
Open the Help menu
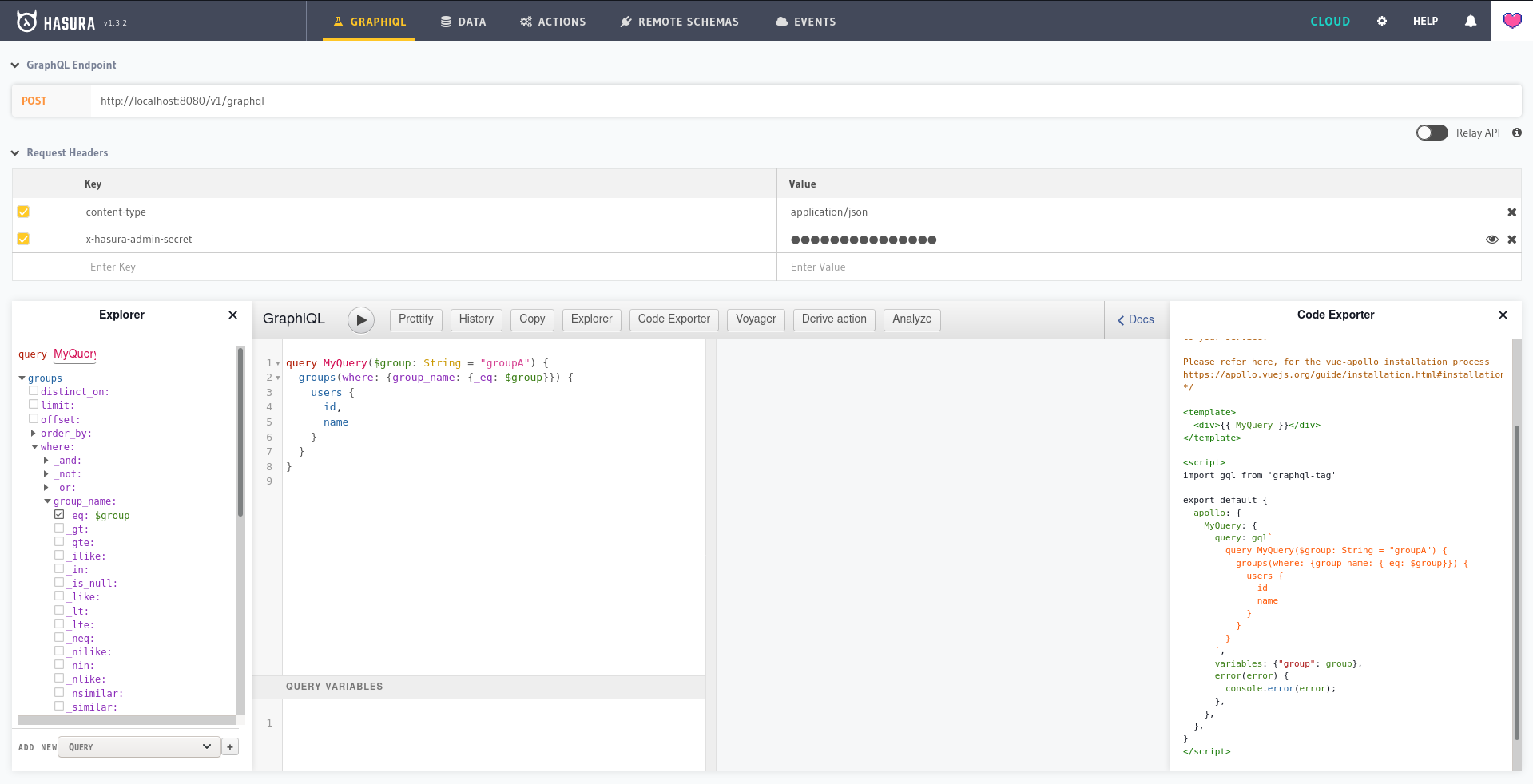1425,22
